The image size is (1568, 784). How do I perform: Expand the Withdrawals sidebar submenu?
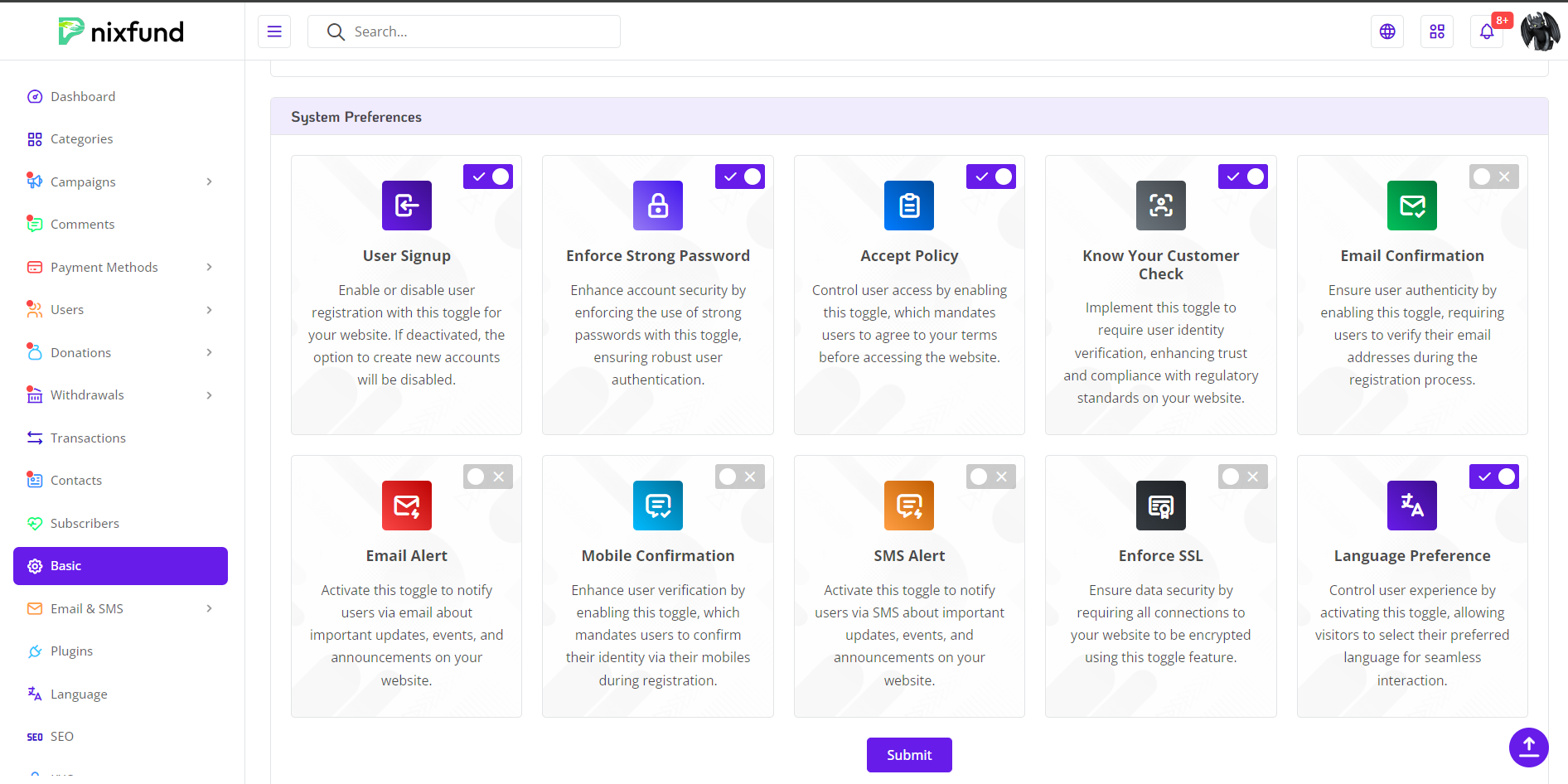point(209,395)
